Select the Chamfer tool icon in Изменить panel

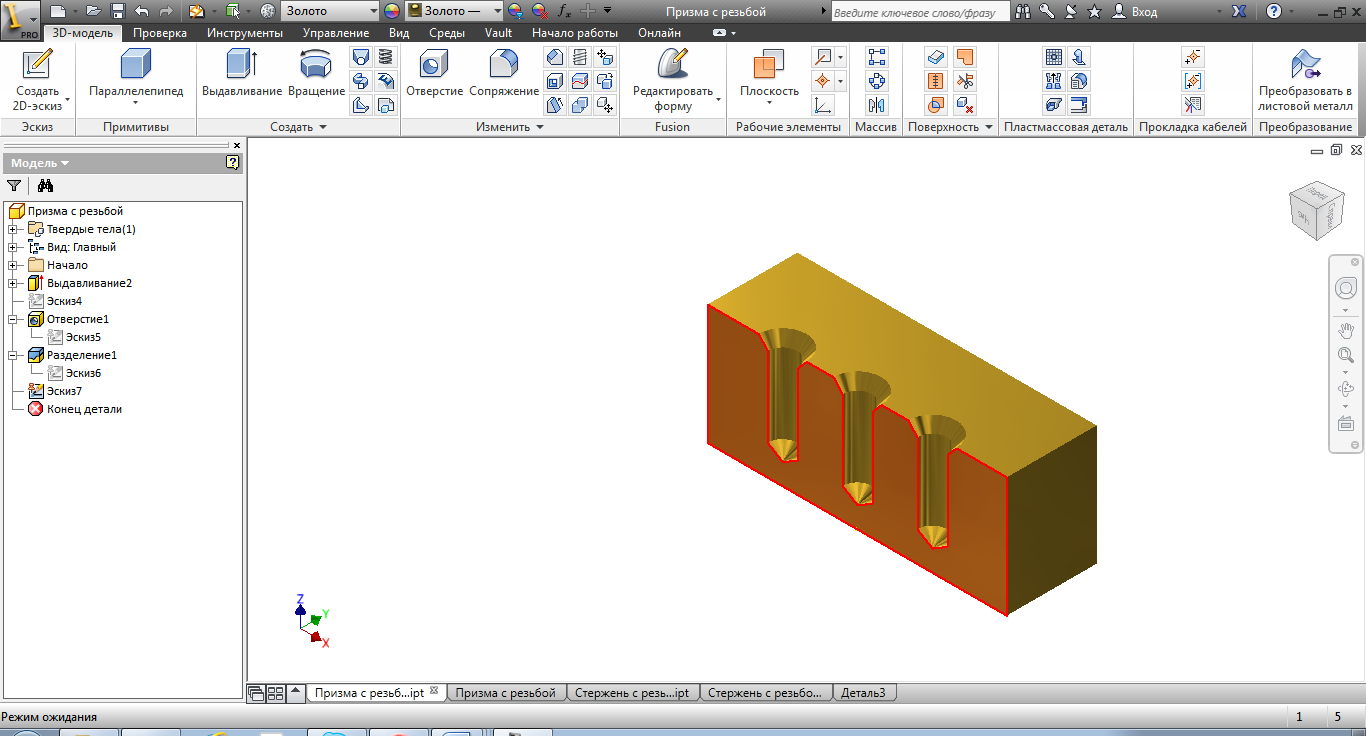click(555, 57)
